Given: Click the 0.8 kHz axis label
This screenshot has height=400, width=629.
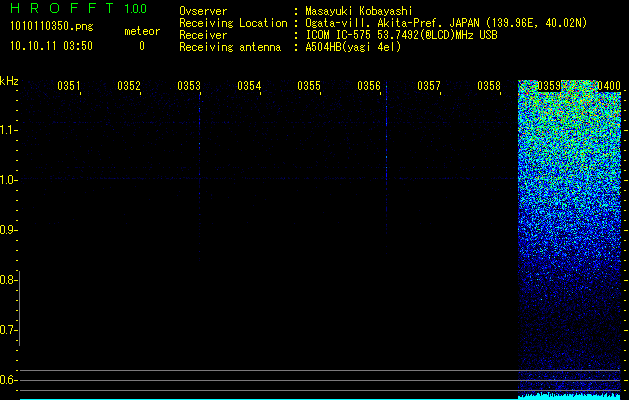Looking at the screenshot, I should (8, 280).
